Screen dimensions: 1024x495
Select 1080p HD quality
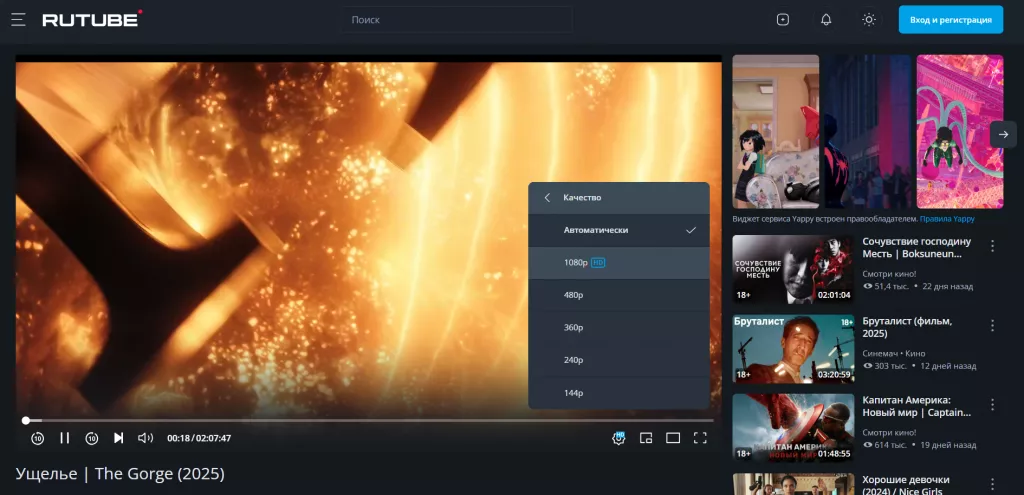click(x=618, y=262)
